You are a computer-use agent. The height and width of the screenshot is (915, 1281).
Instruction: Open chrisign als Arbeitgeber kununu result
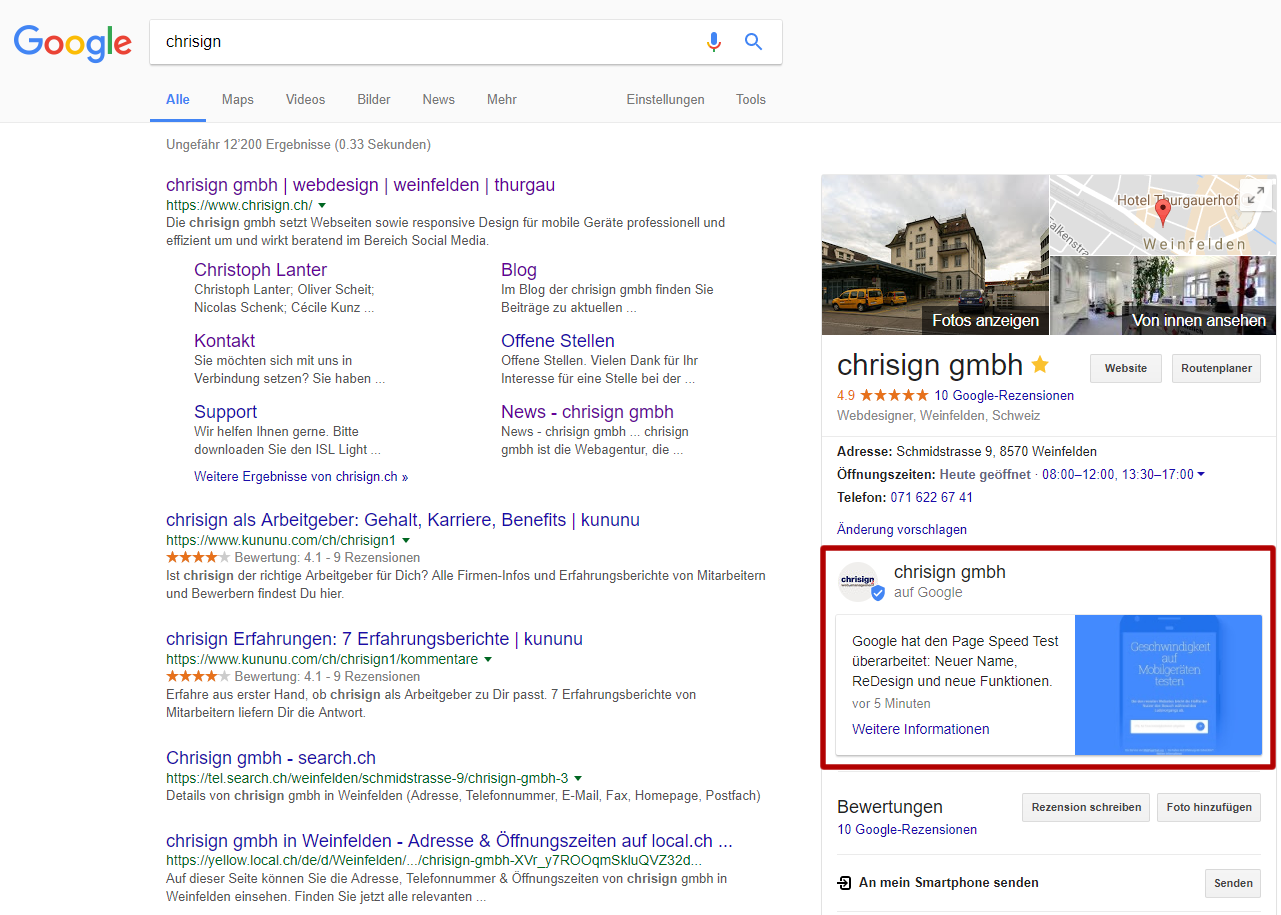pos(403,520)
